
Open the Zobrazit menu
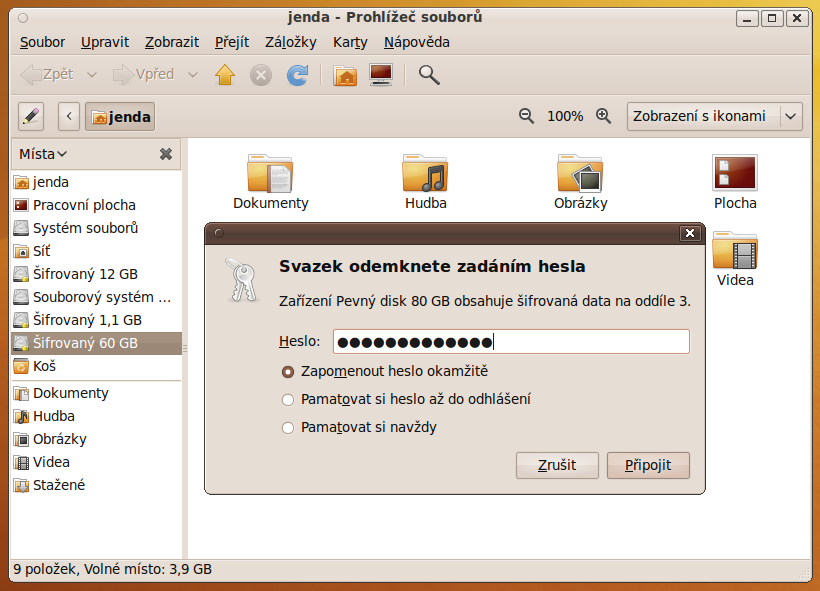click(172, 42)
